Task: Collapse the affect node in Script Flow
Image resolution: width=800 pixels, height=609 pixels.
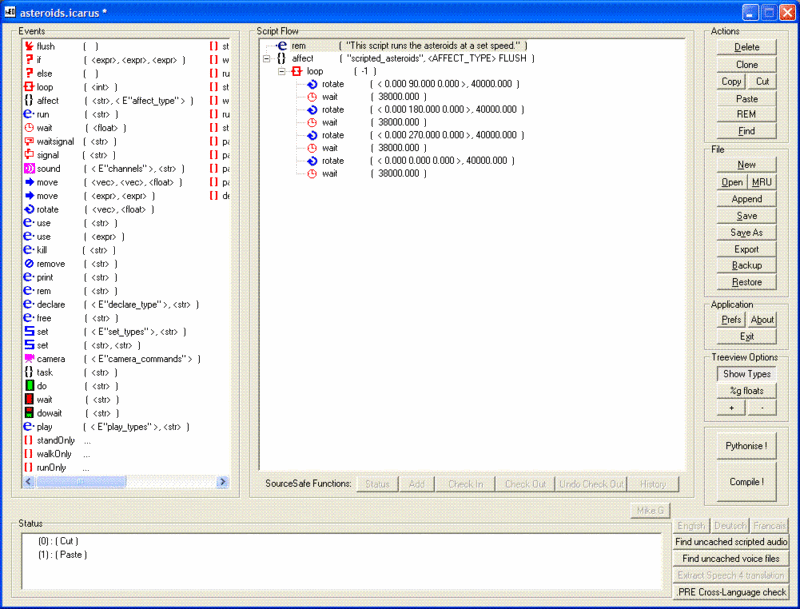Action: (x=266, y=59)
